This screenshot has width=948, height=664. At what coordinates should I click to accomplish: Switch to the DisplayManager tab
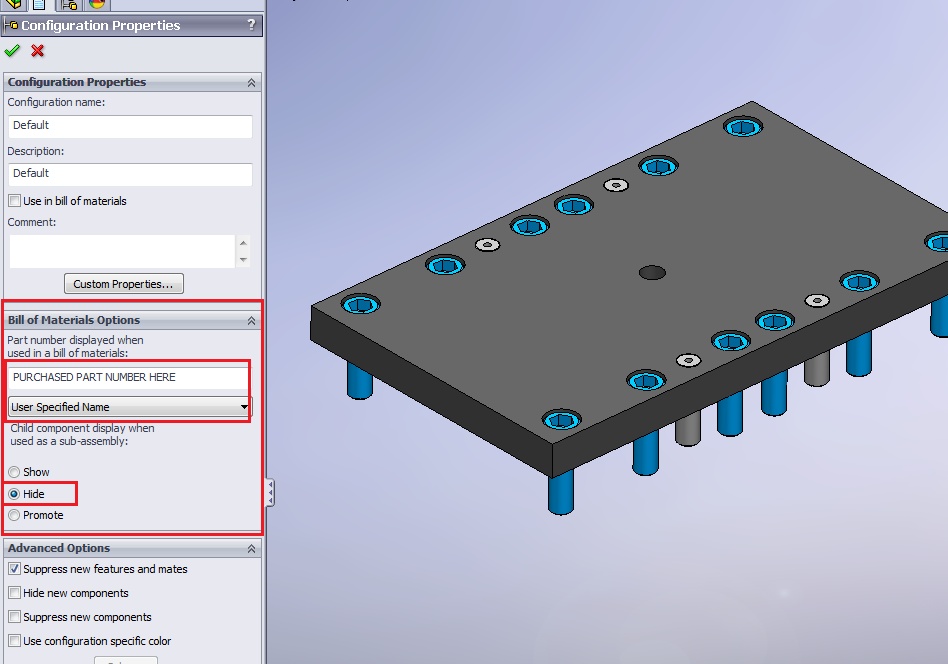coord(97,5)
